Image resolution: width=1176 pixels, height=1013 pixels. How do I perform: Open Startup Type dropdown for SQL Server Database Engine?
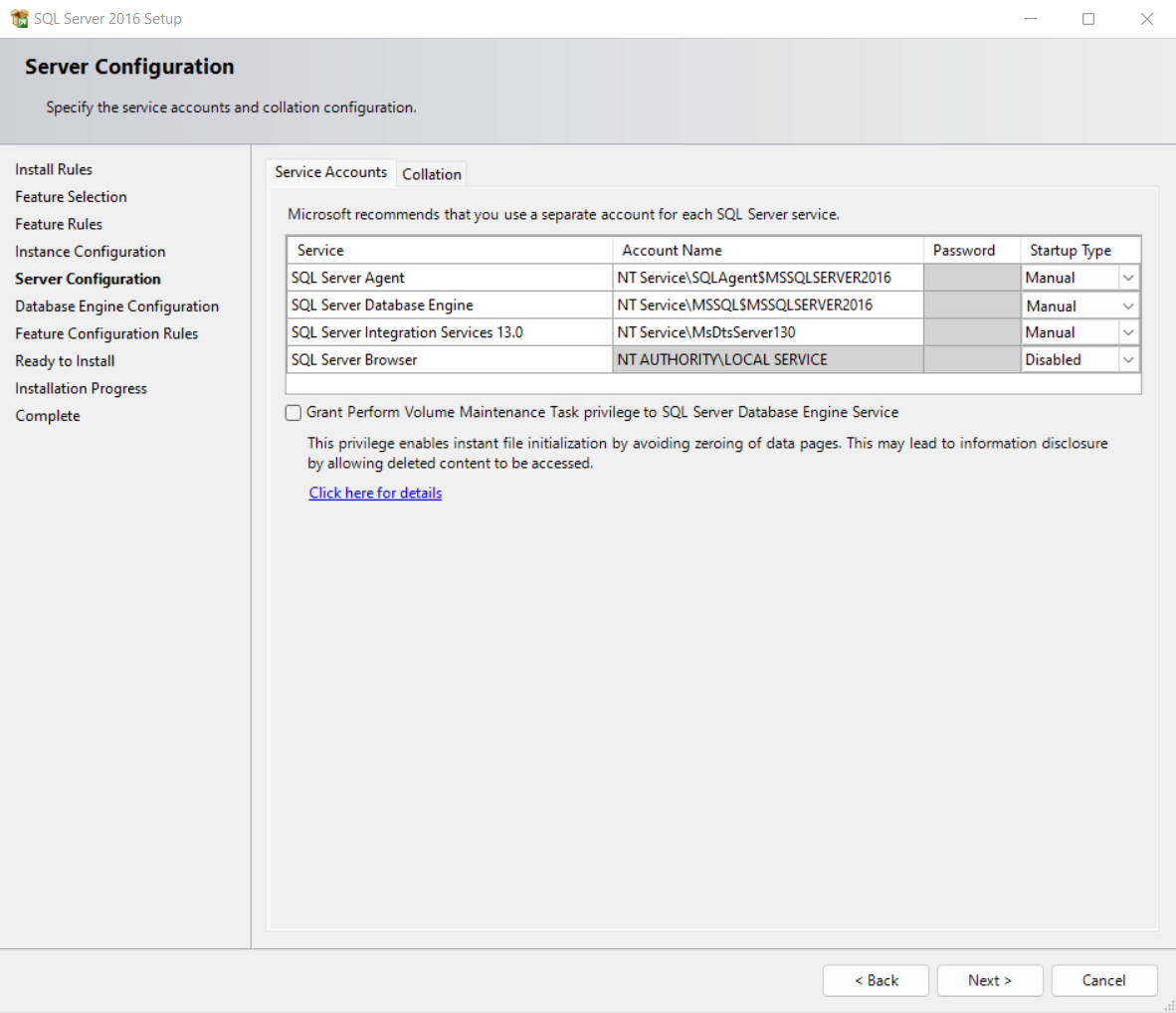coord(1128,305)
